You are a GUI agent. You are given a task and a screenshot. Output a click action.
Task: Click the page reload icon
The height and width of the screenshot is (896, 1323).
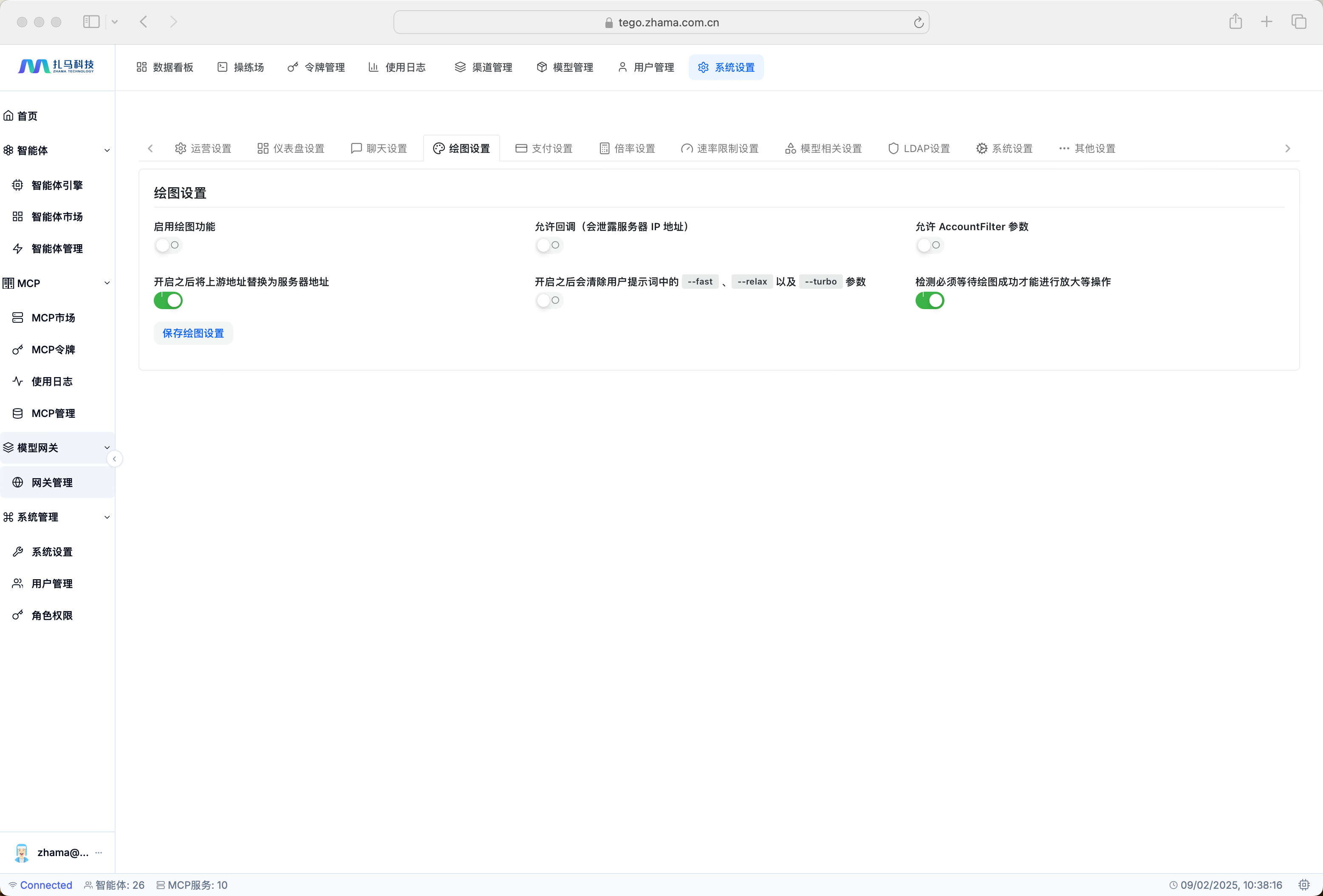click(918, 23)
